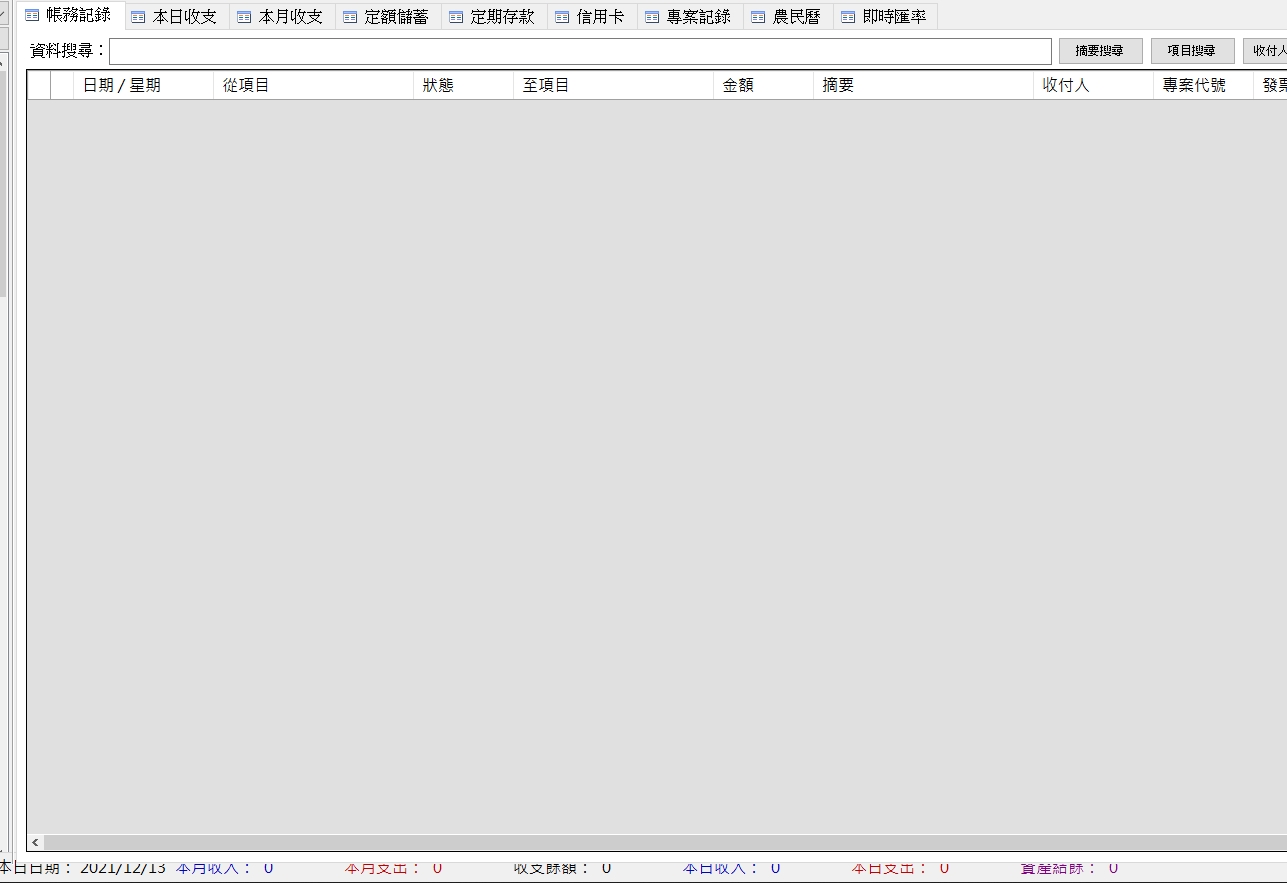Click the 信用卡 tab icon

562,17
